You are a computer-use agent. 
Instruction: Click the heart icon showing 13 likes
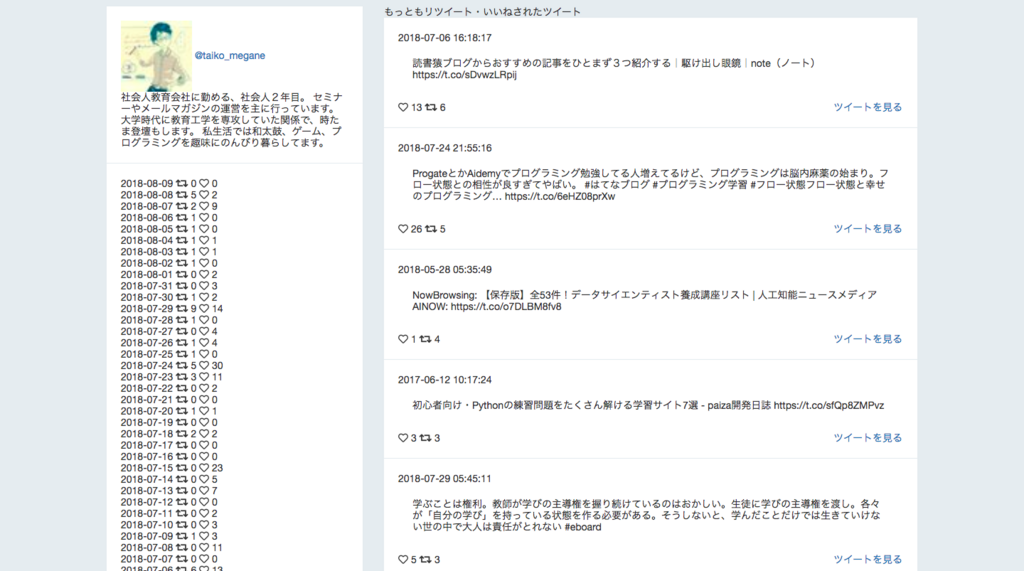pos(403,107)
